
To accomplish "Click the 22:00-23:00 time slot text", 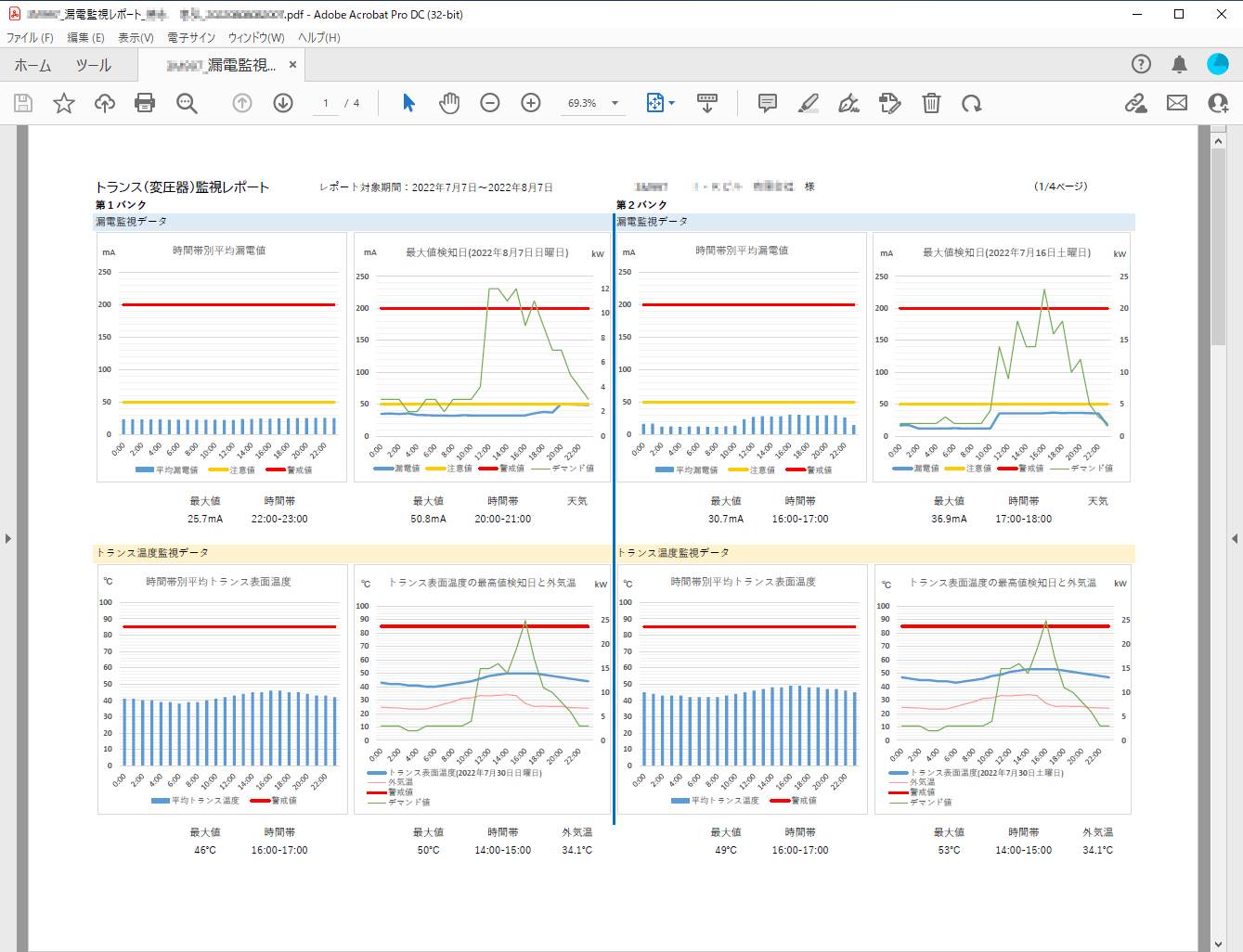I will click(x=279, y=519).
